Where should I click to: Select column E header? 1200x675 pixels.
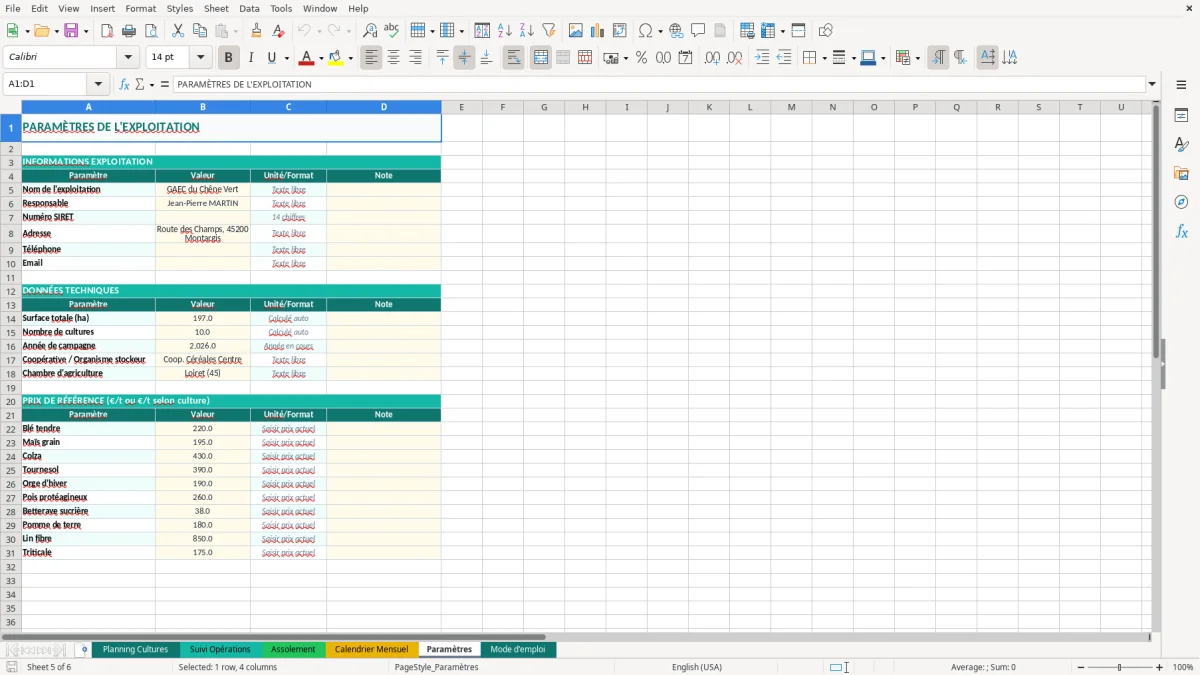pyautogui.click(x=461, y=107)
